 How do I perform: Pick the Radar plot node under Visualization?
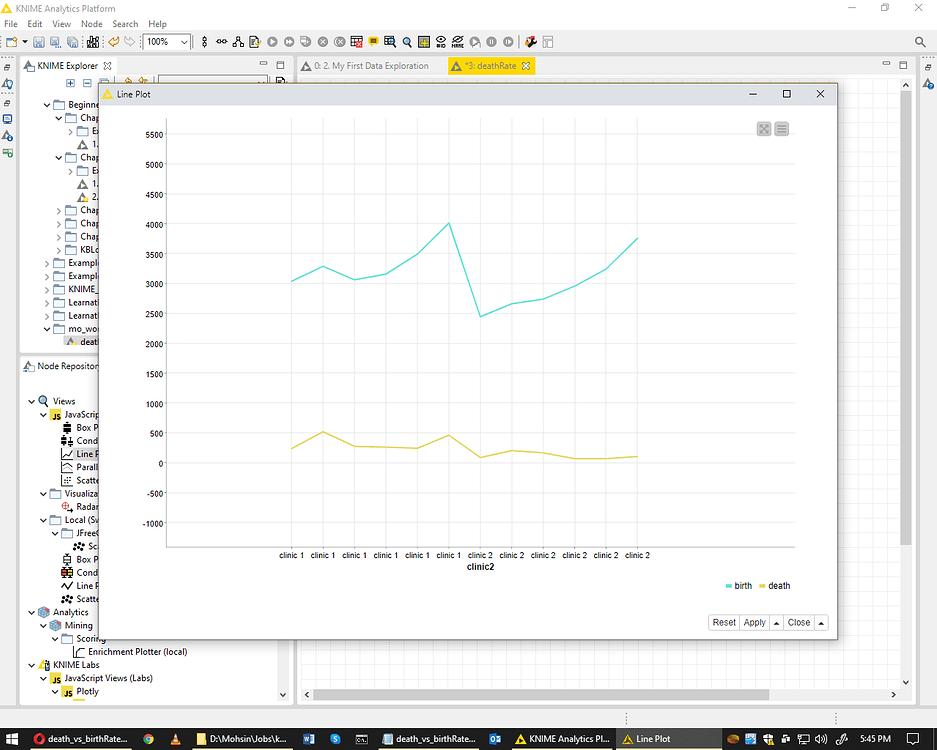(85, 506)
